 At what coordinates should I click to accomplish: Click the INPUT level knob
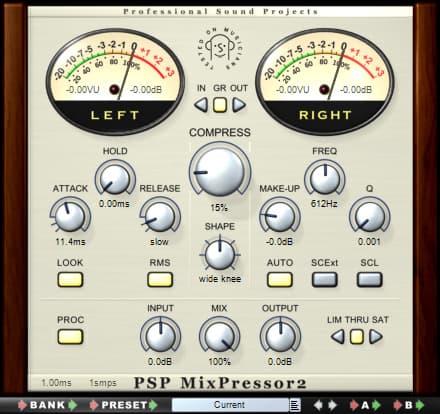point(160,336)
